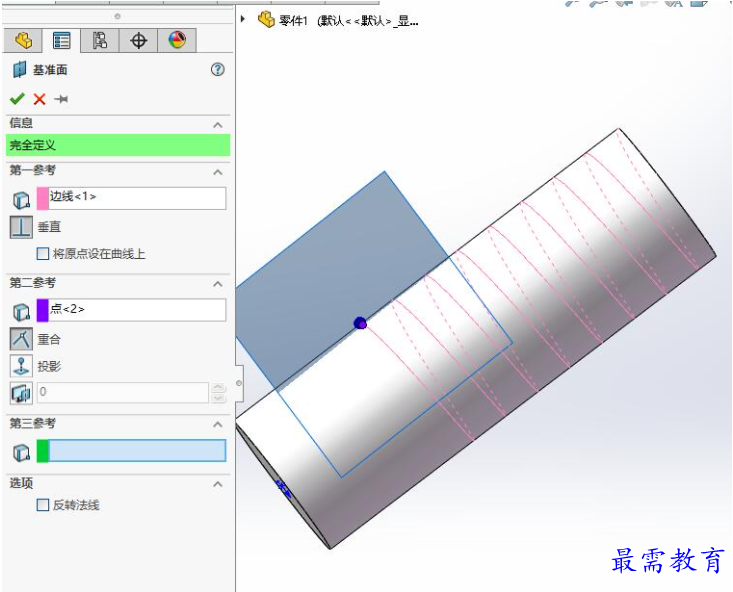Click the pink first reference color swatch
The height and width of the screenshot is (592, 733).
coord(43,198)
